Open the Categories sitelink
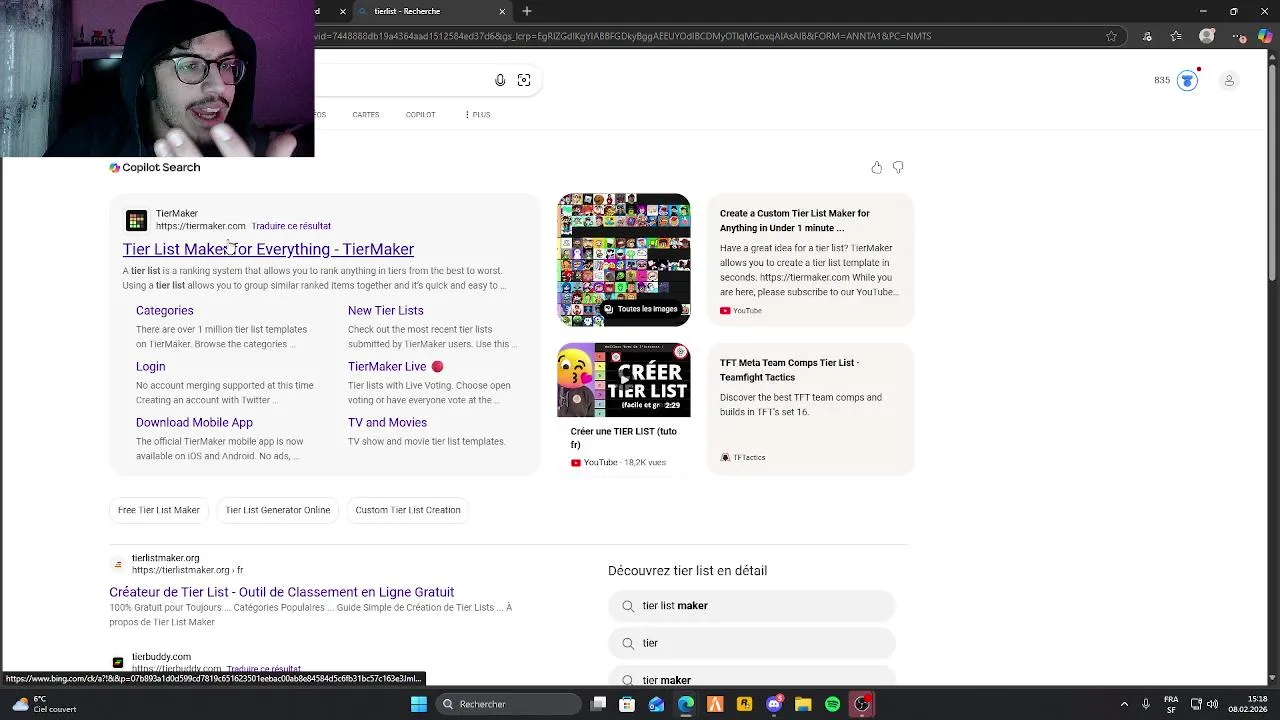This screenshot has width=1280, height=720. coord(165,311)
